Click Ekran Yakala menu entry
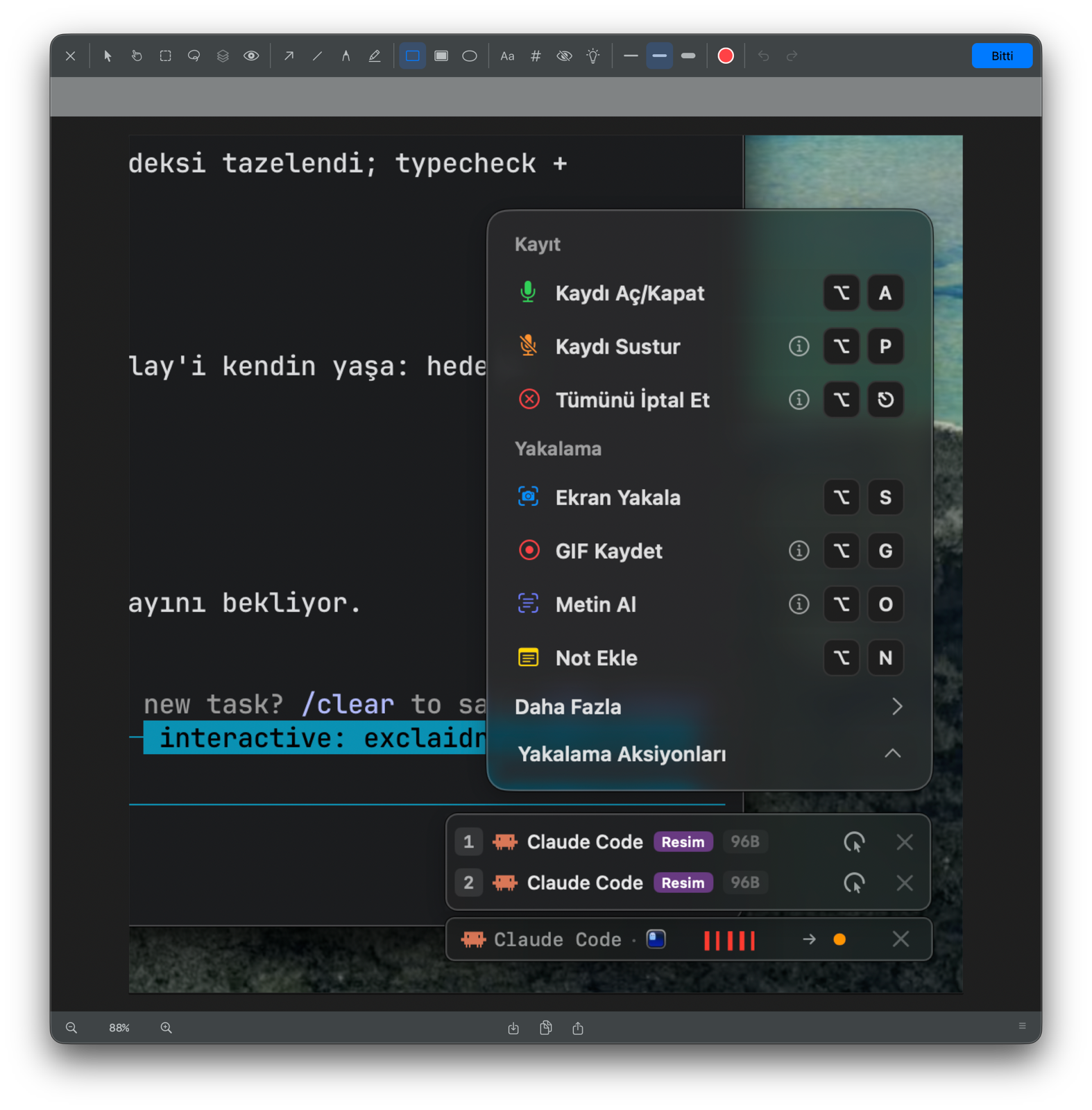This screenshot has height=1110, width=1092. 709,497
